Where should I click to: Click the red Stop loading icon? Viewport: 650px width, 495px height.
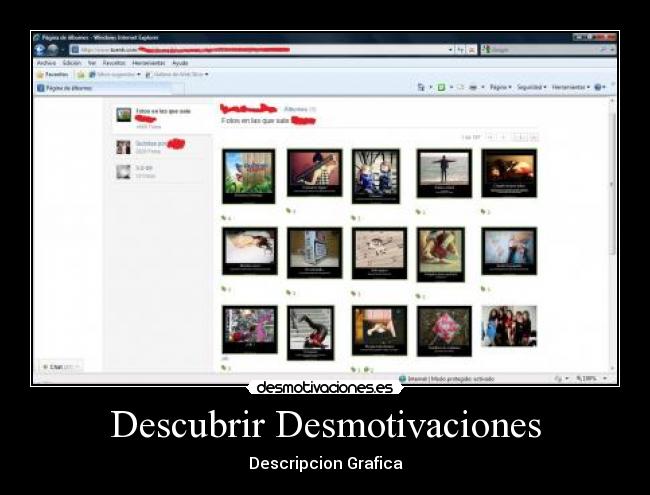471,50
